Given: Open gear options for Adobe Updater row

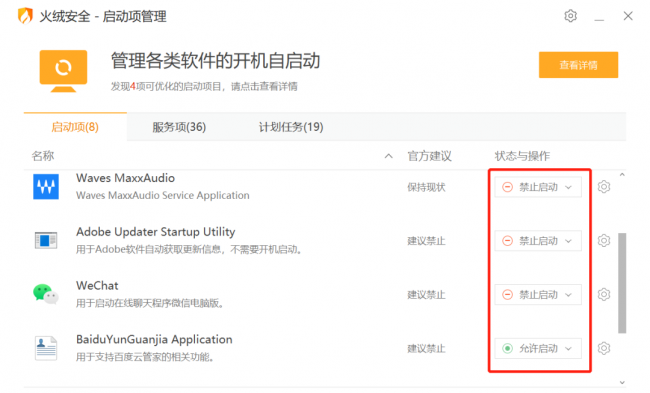Looking at the screenshot, I should pyautogui.click(x=604, y=240).
